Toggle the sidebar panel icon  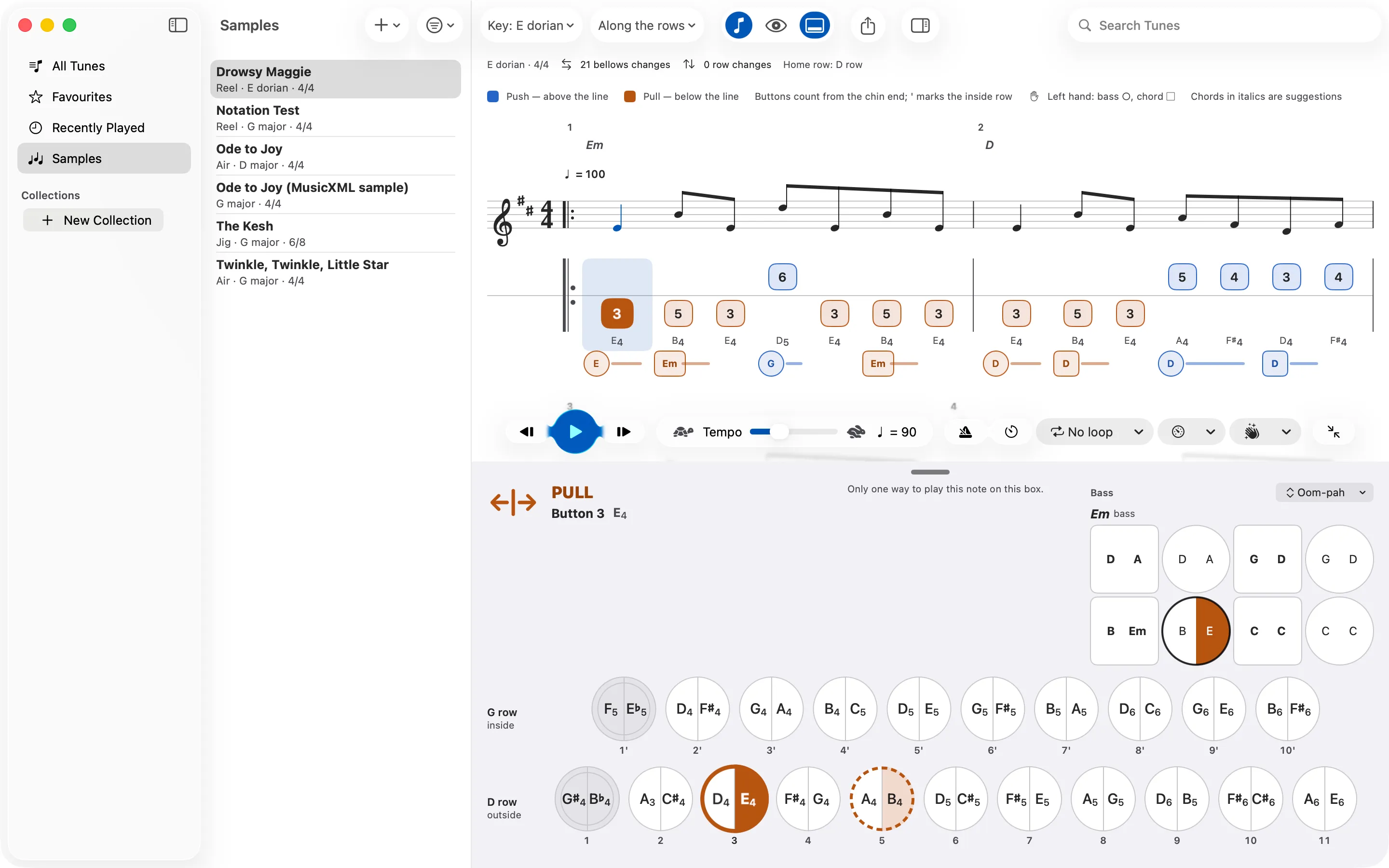(178, 25)
